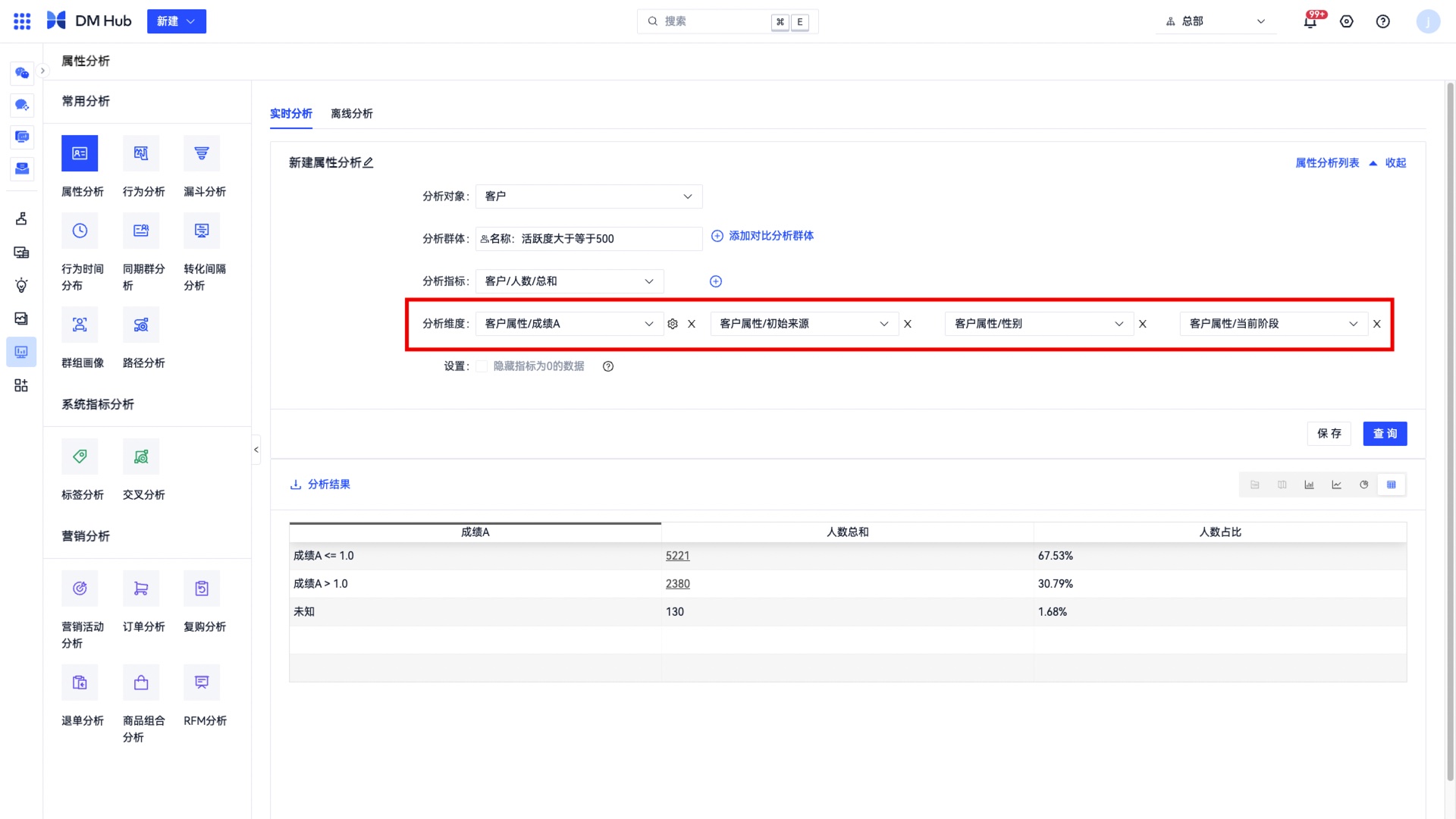Screen dimensions: 1456x819
Task: Open the 交叉分析 cross analysis icon
Action: pos(141,457)
